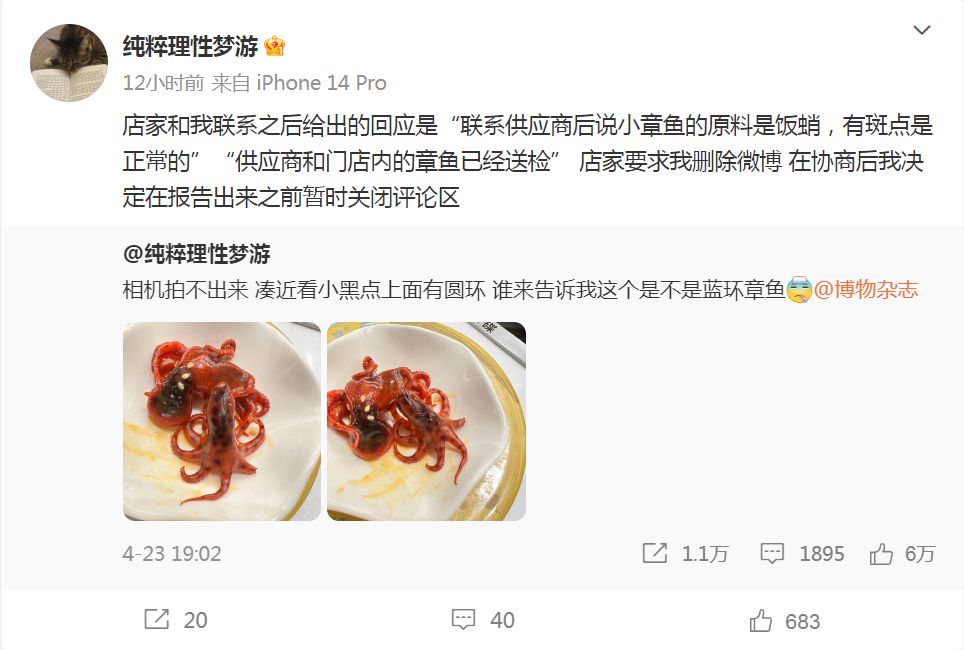Viewport: 964px width, 650px height.
Task: Repost this post using share icon 20
Action: [x=157, y=619]
